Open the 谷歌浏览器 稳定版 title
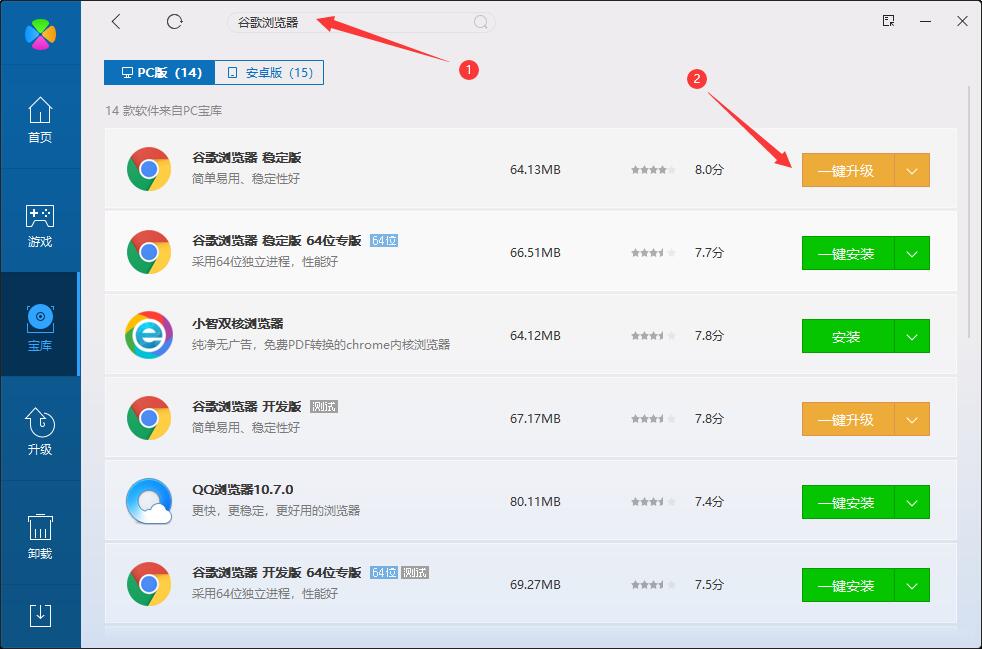Viewport: 982px width, 649px height. coord(247,158)
